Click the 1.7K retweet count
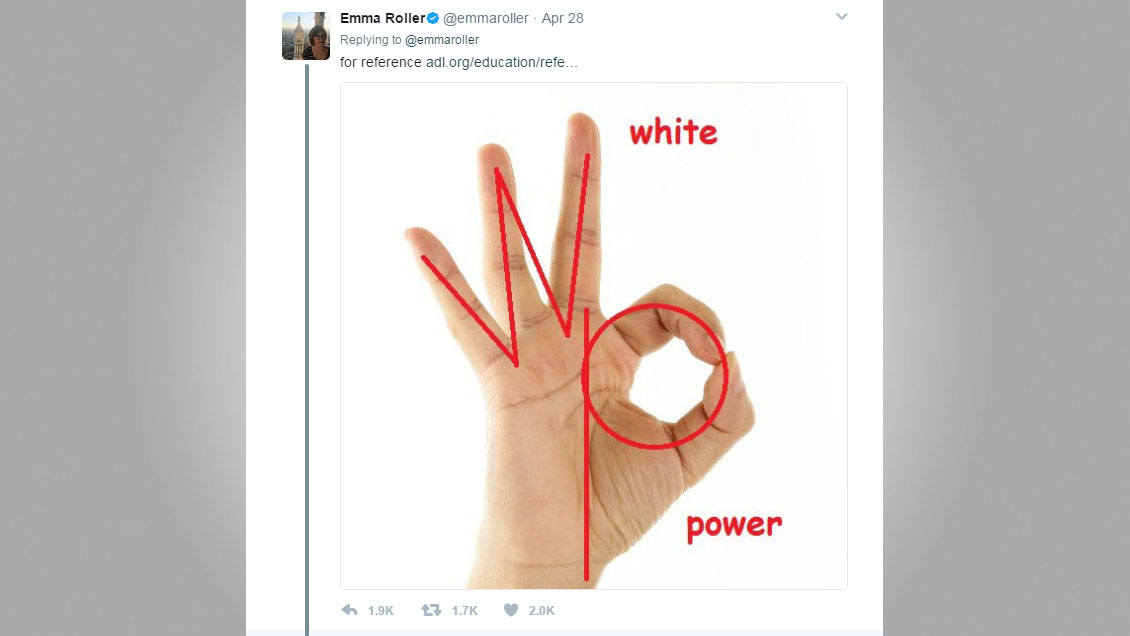 [x=465, y=611]
